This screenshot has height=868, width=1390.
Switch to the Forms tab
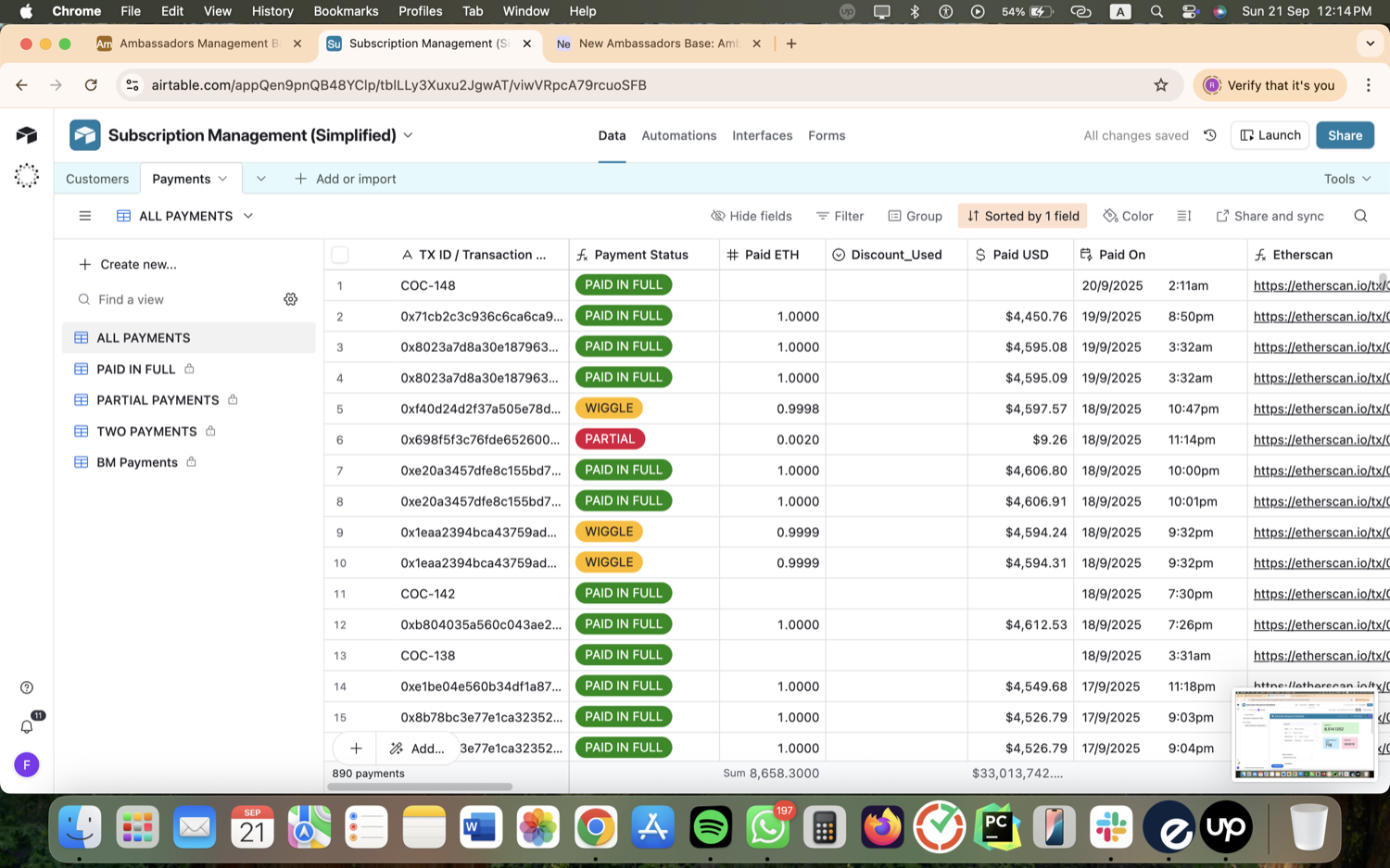[x=827, y=135]
